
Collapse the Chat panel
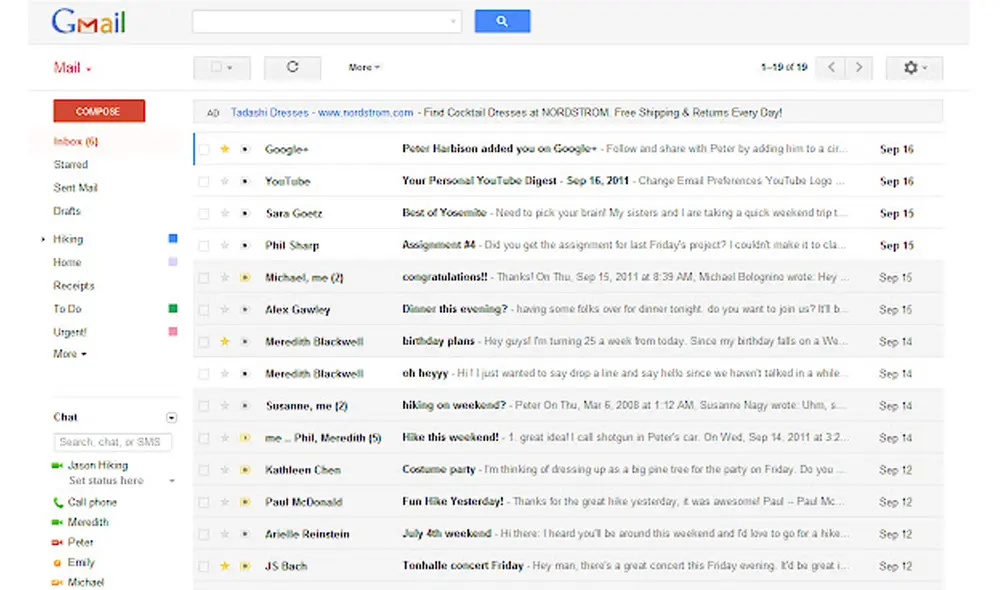pos(171,417)
